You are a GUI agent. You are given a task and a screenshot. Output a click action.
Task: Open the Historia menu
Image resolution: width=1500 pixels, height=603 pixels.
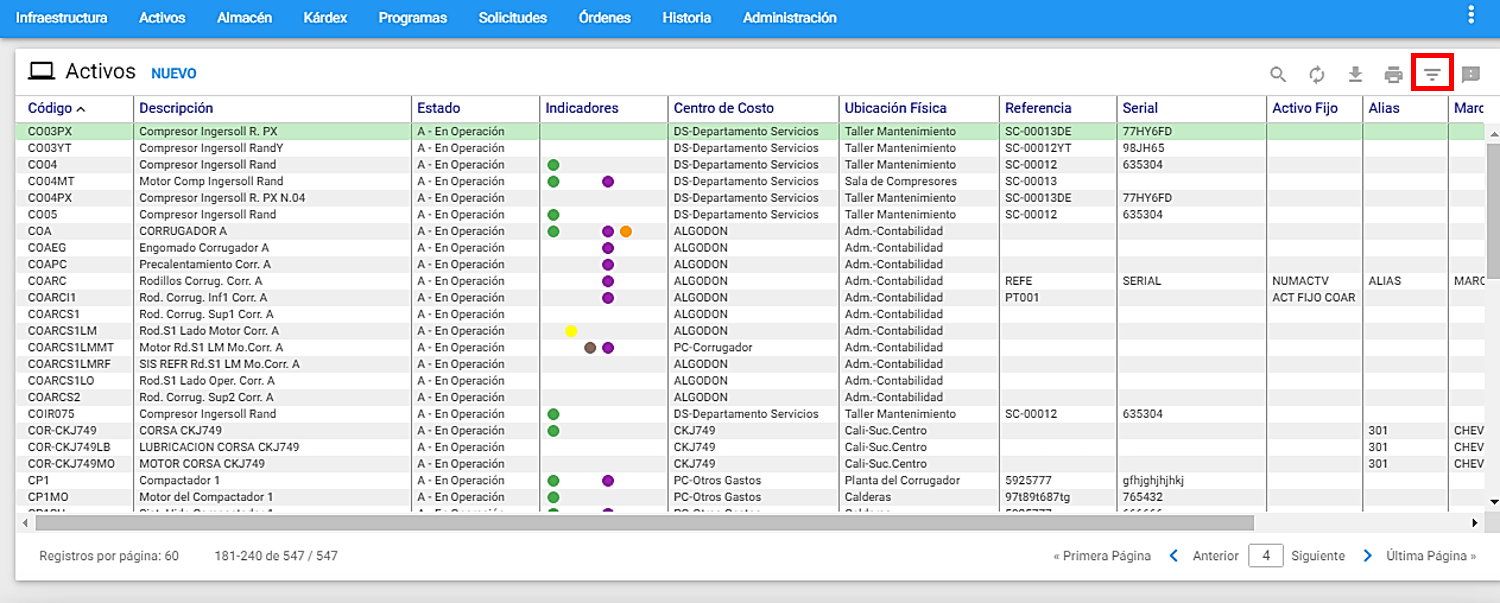(687, 18)
